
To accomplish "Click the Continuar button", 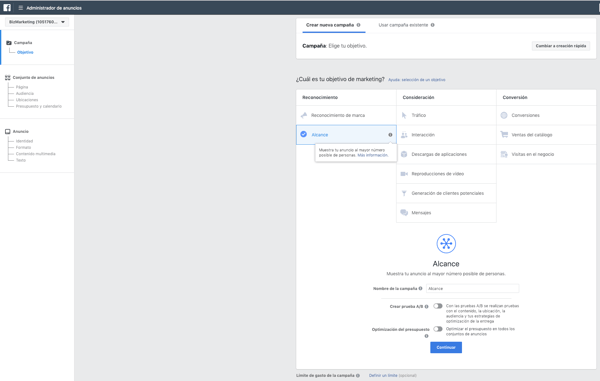I will tap(446, 347).
